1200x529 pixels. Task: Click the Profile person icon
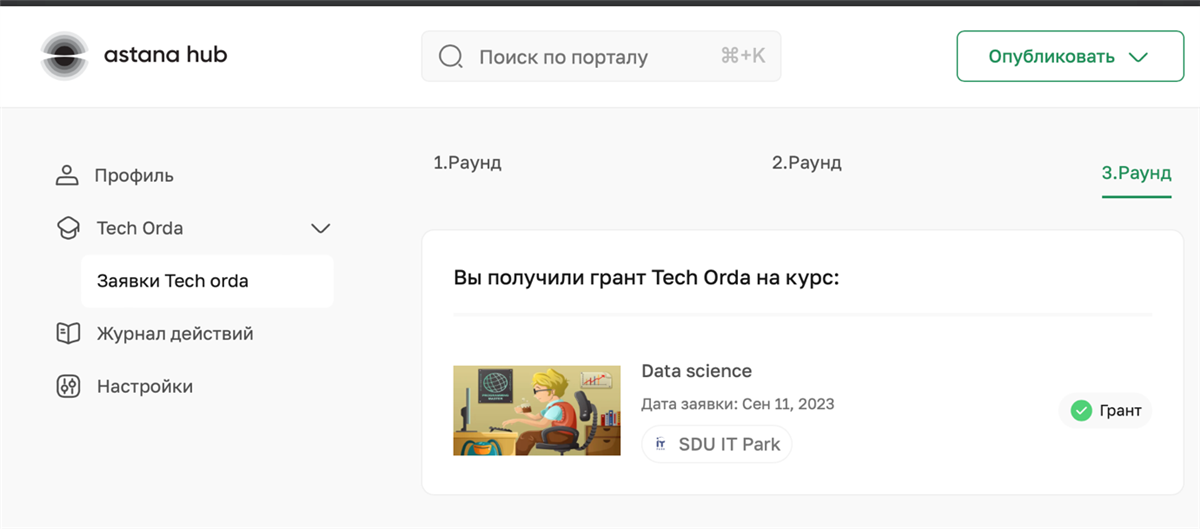click(x=67, y=176)
